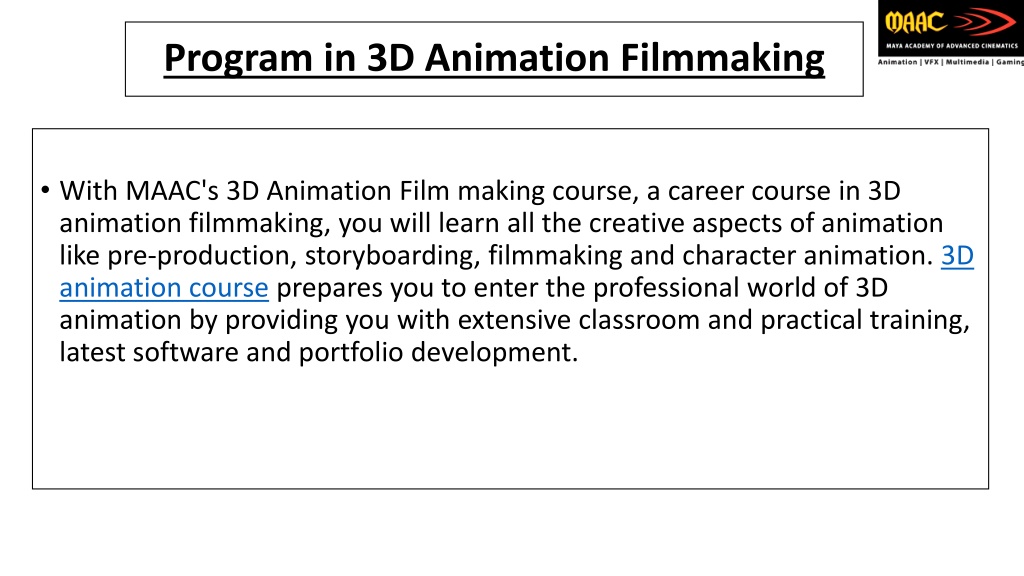Image resolution: width=1024 pixels, height=576 pixels.
Task: Click the phrase 'latest software'
Action: 149,353
